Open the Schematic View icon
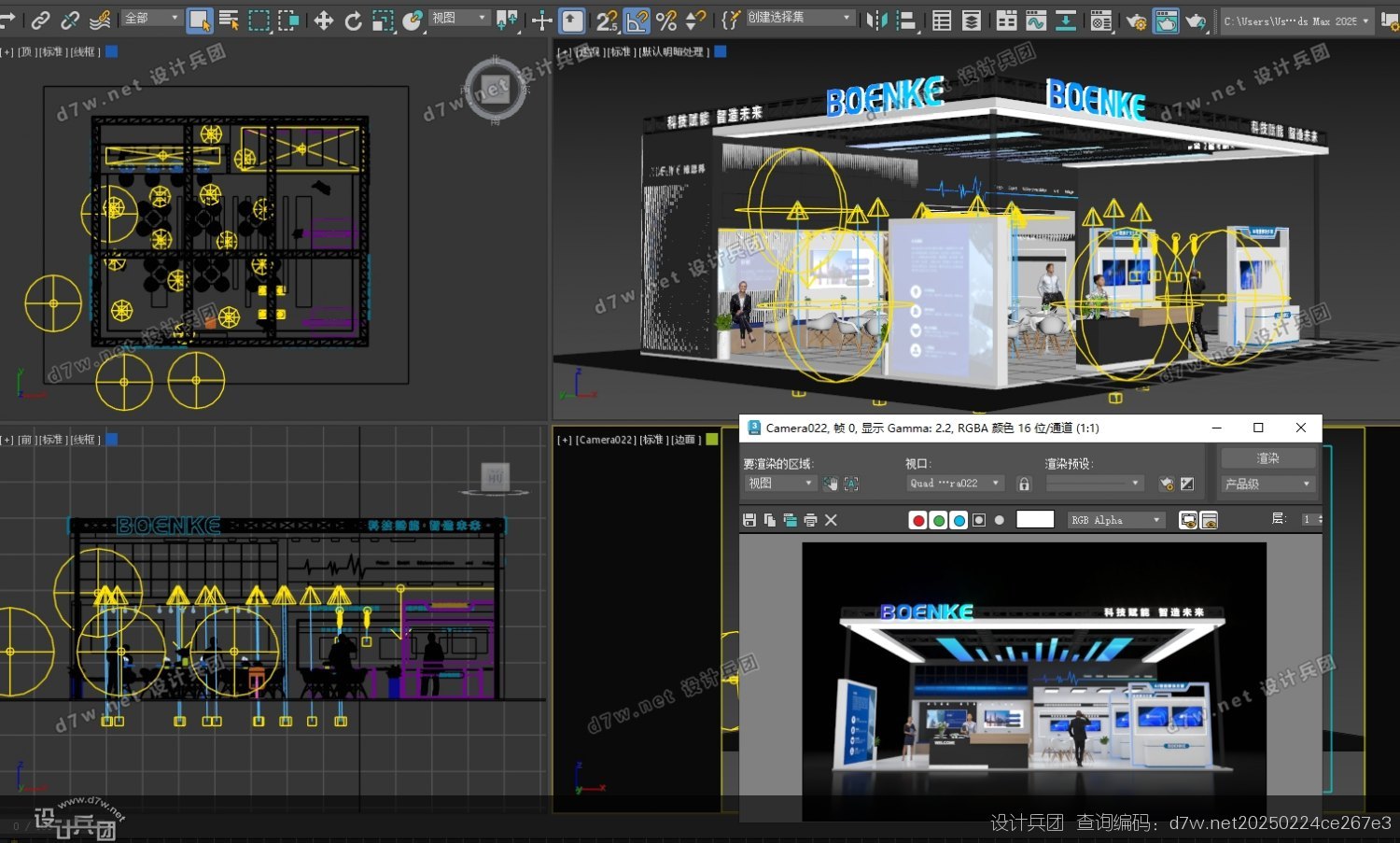 tap(1066, 20)
